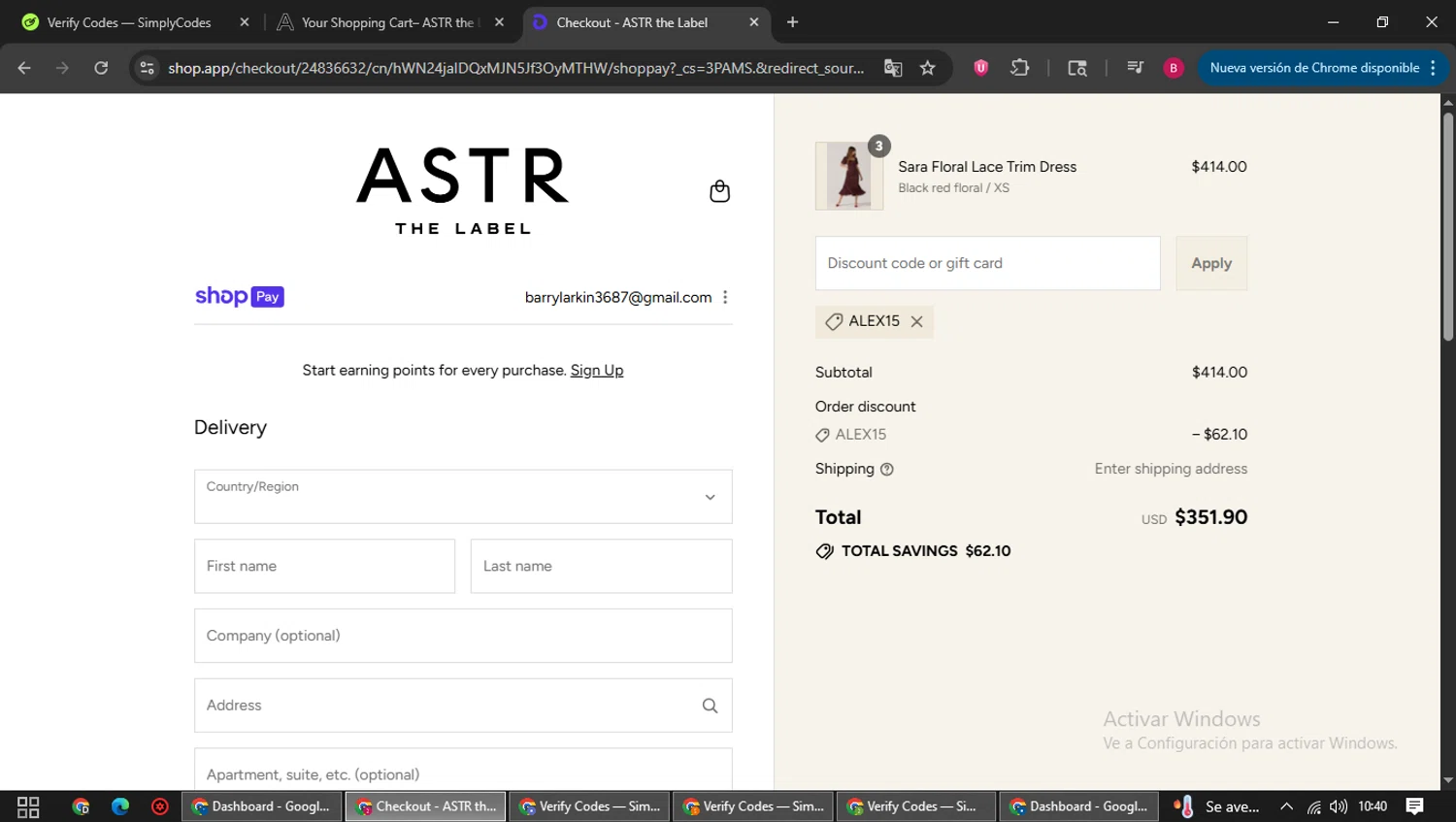
Task: Open Chrome icon in taskbar
Action: (81, 806)
